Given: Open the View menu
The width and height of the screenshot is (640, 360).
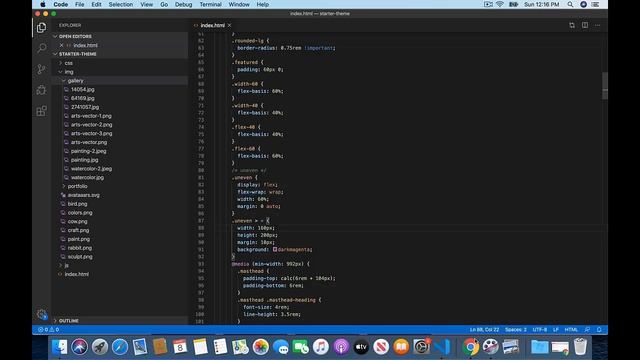Looking at the screenshot, I should click(x=147, y=4).
